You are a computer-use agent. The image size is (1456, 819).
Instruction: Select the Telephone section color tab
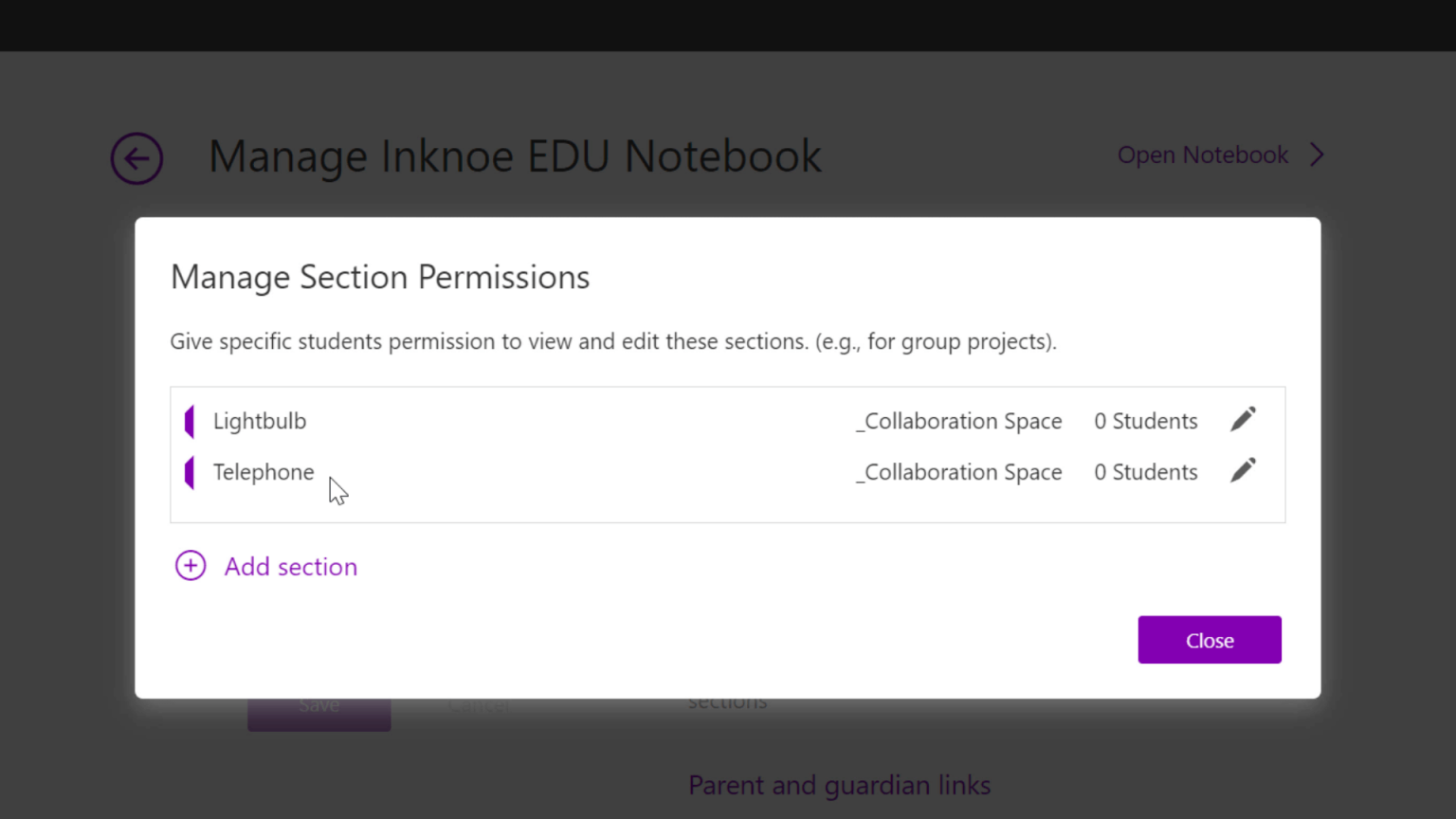190,471
